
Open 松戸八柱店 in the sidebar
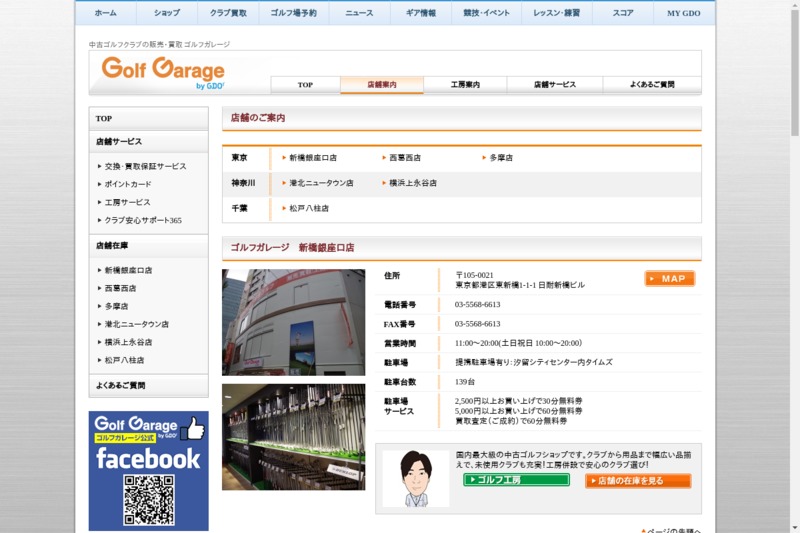click(124, 360)
